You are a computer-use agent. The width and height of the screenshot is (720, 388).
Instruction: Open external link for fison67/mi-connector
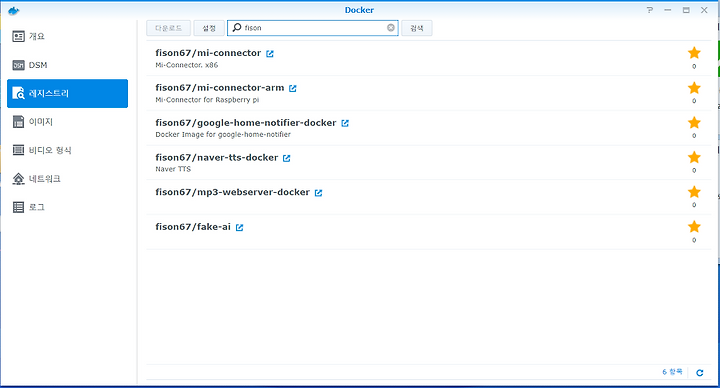tap(270, 54)
